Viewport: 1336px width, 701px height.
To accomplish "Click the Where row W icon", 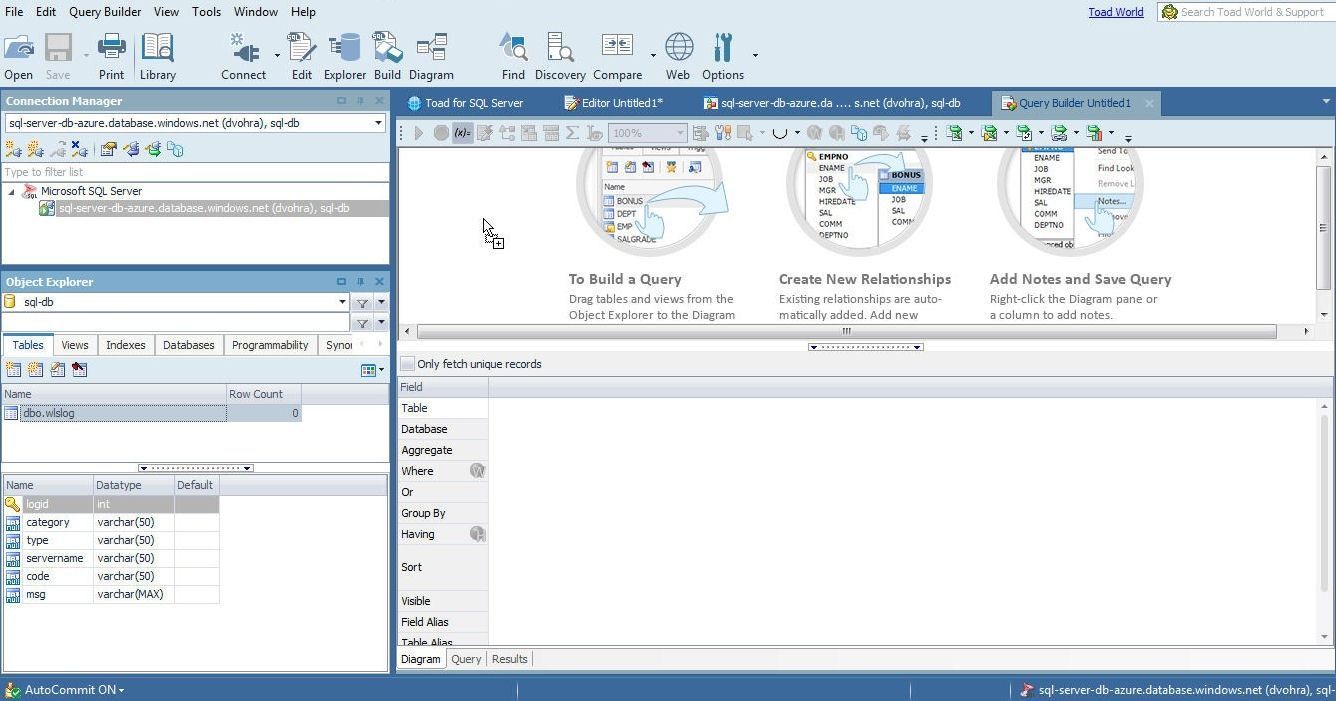I will coord(477,470).
